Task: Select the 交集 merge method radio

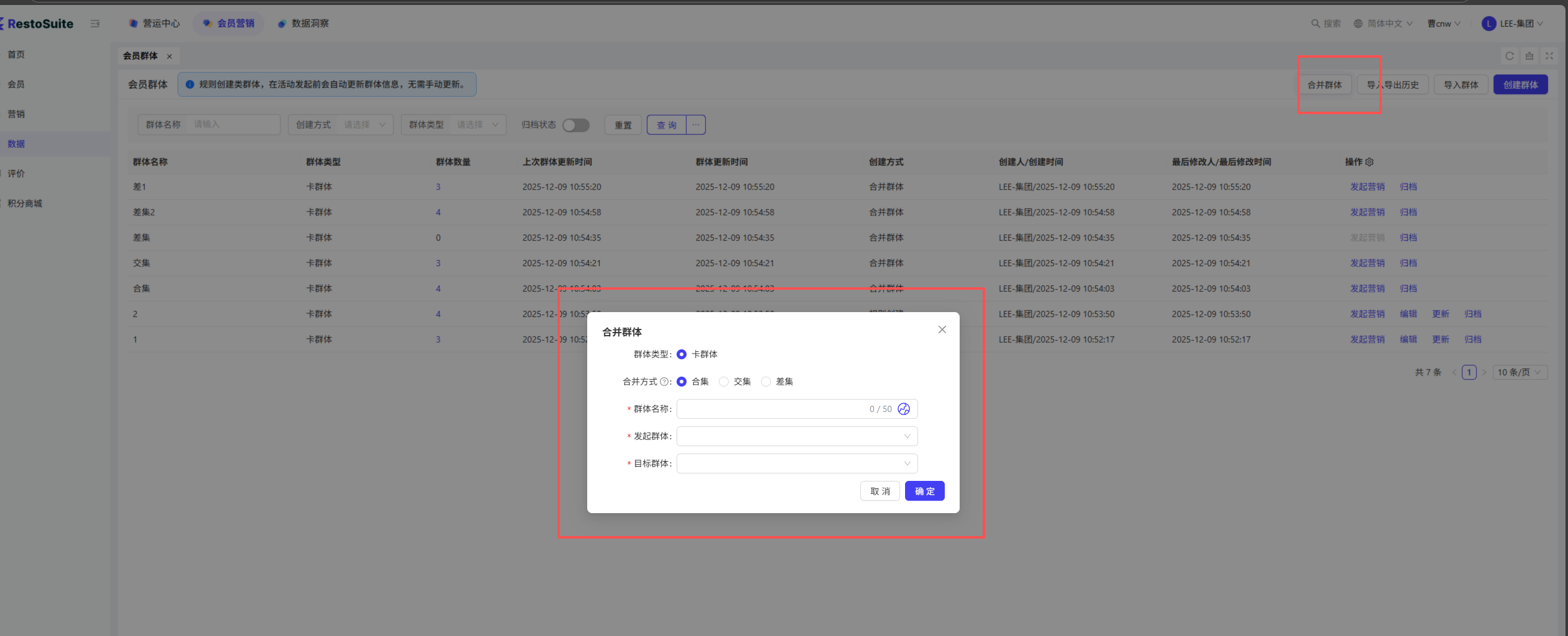Action: click(x=724, y=382)
